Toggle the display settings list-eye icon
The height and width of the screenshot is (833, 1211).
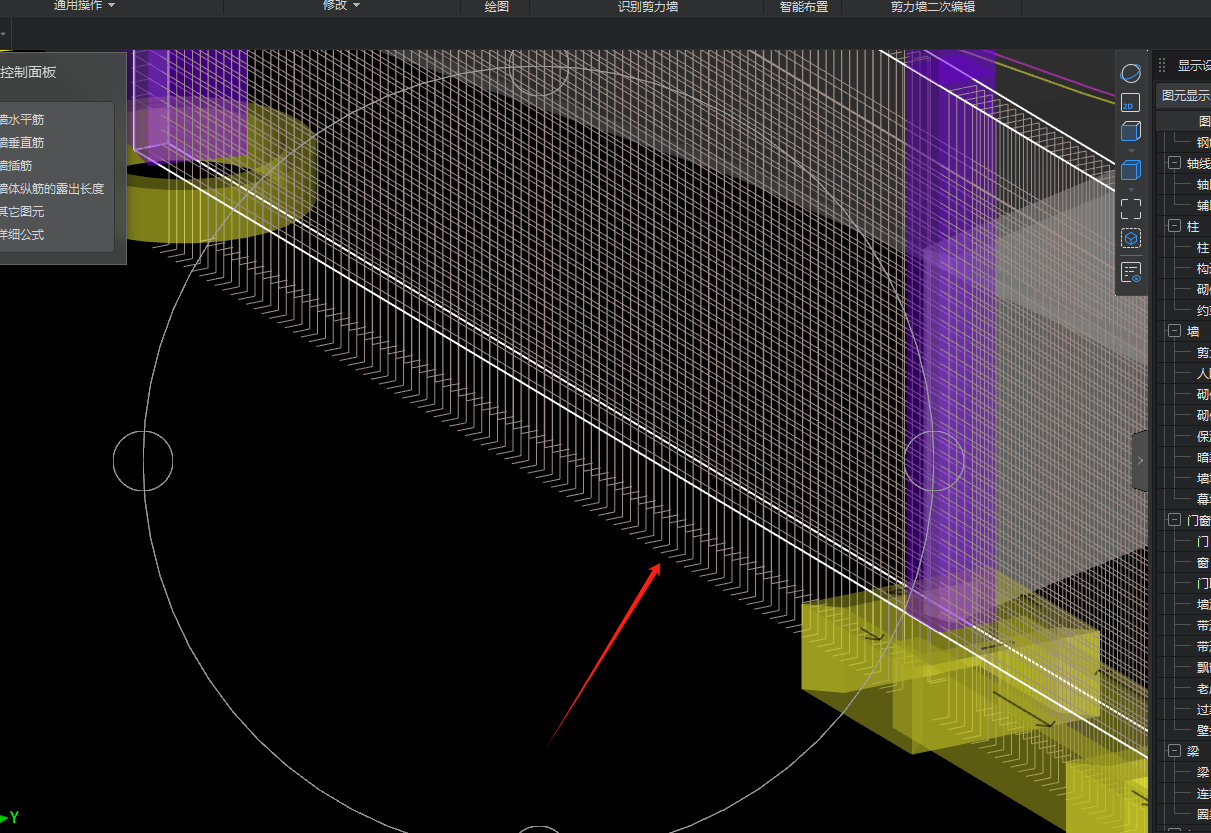click(x=1131, y=273)
